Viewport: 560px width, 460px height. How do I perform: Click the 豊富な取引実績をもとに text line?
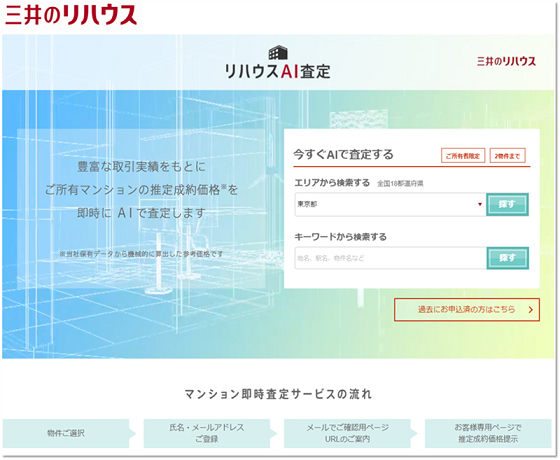click(141, 166)
